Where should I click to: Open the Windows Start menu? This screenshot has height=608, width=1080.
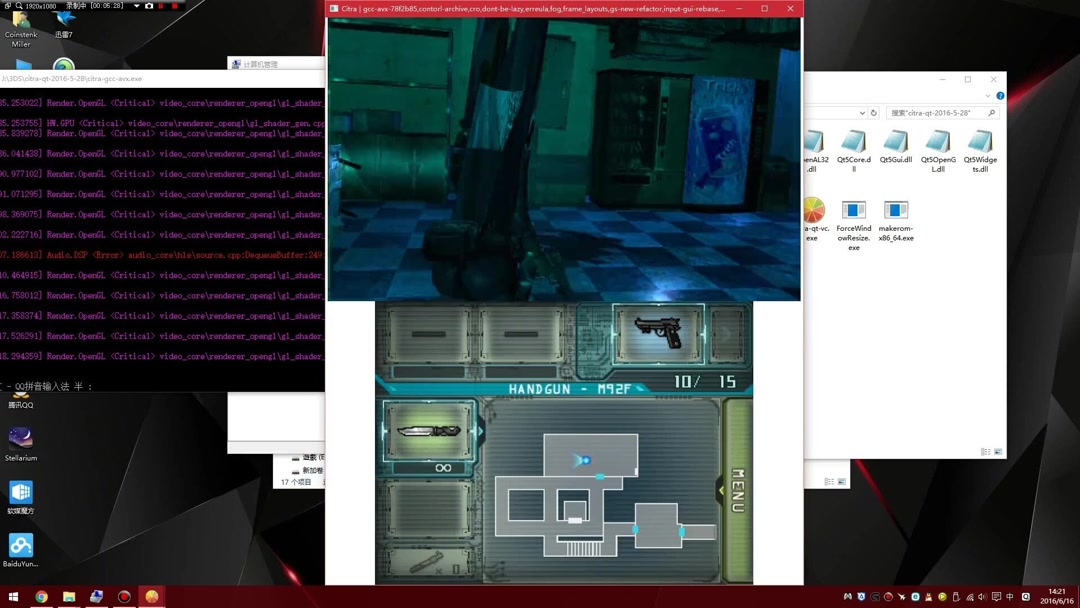pos(12,597)
